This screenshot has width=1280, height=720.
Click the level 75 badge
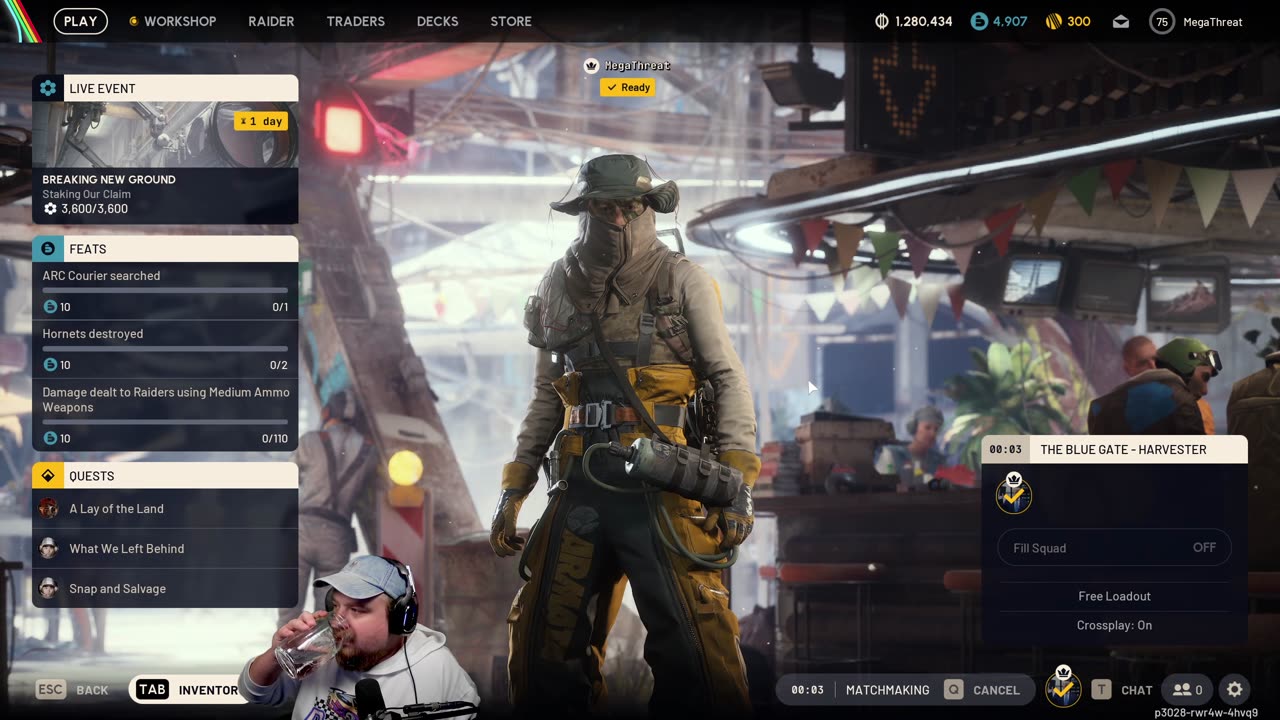point(1161,21)
